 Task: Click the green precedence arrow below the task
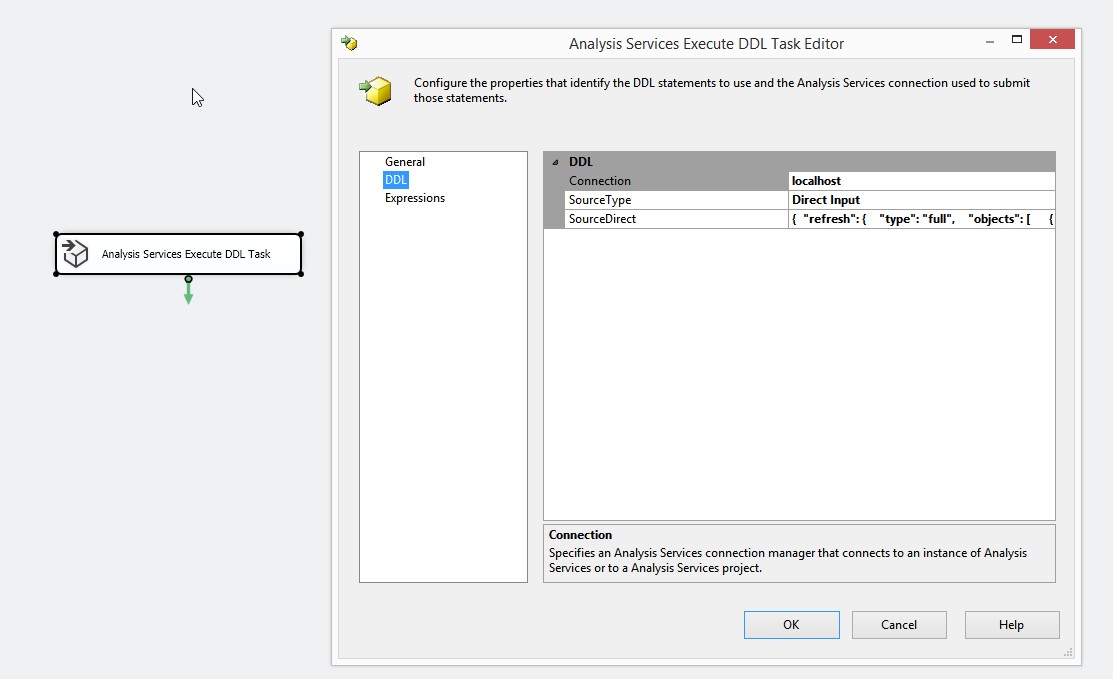point(188,292)
